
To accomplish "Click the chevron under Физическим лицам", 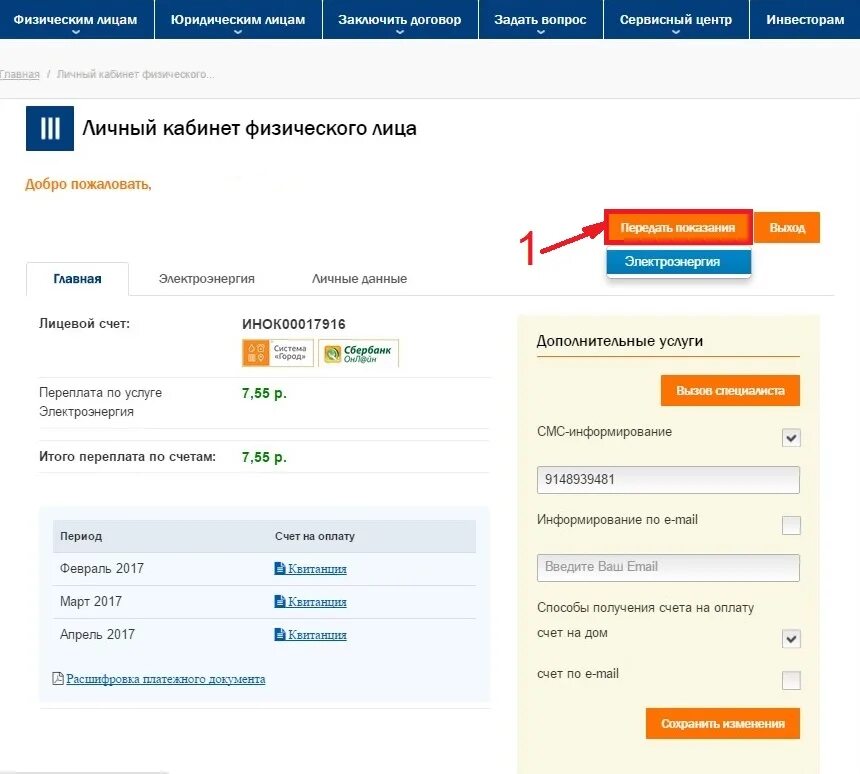I will [76, 32].
